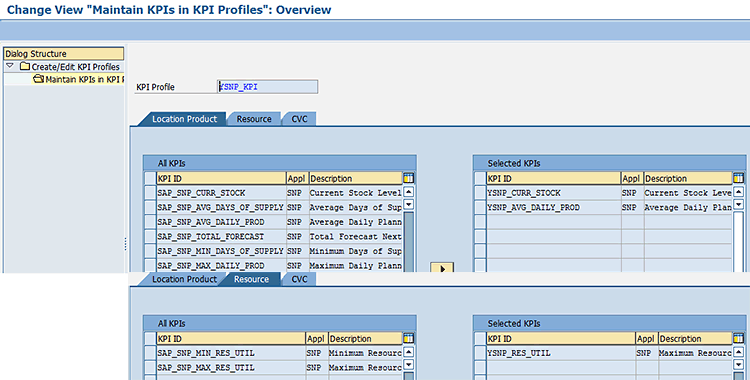Click table configuration icon in lower Selected KPIs

coord(739,338)
